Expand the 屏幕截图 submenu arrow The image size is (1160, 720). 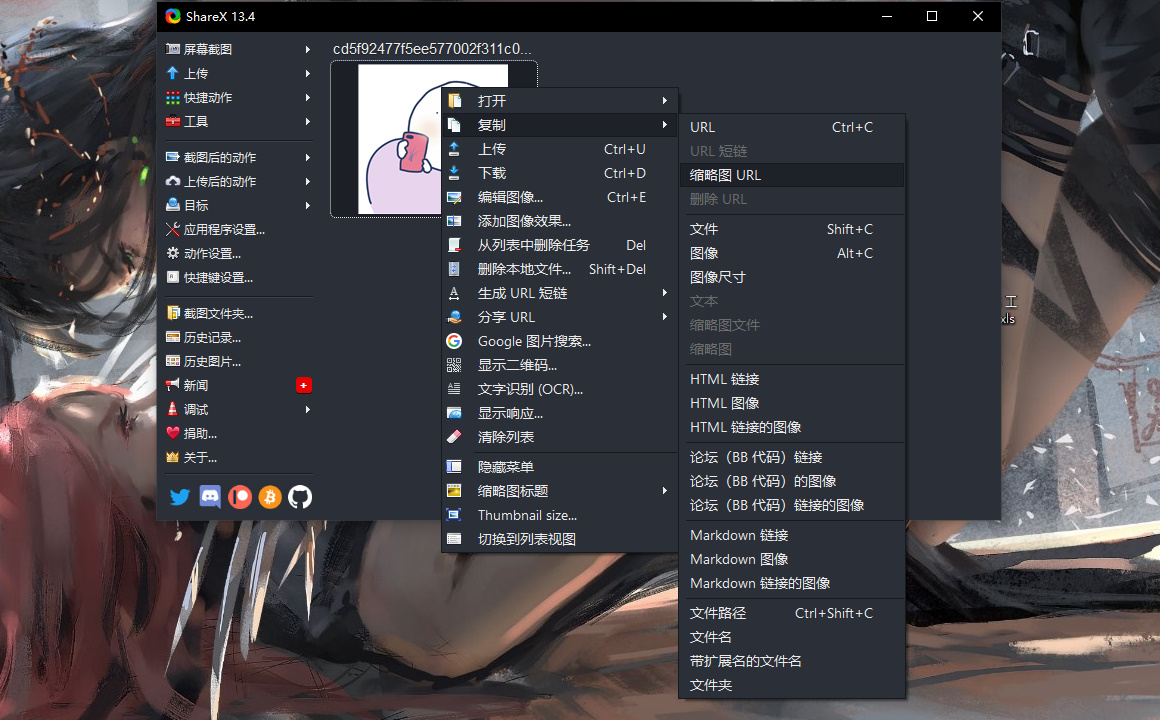click(308, 50)
